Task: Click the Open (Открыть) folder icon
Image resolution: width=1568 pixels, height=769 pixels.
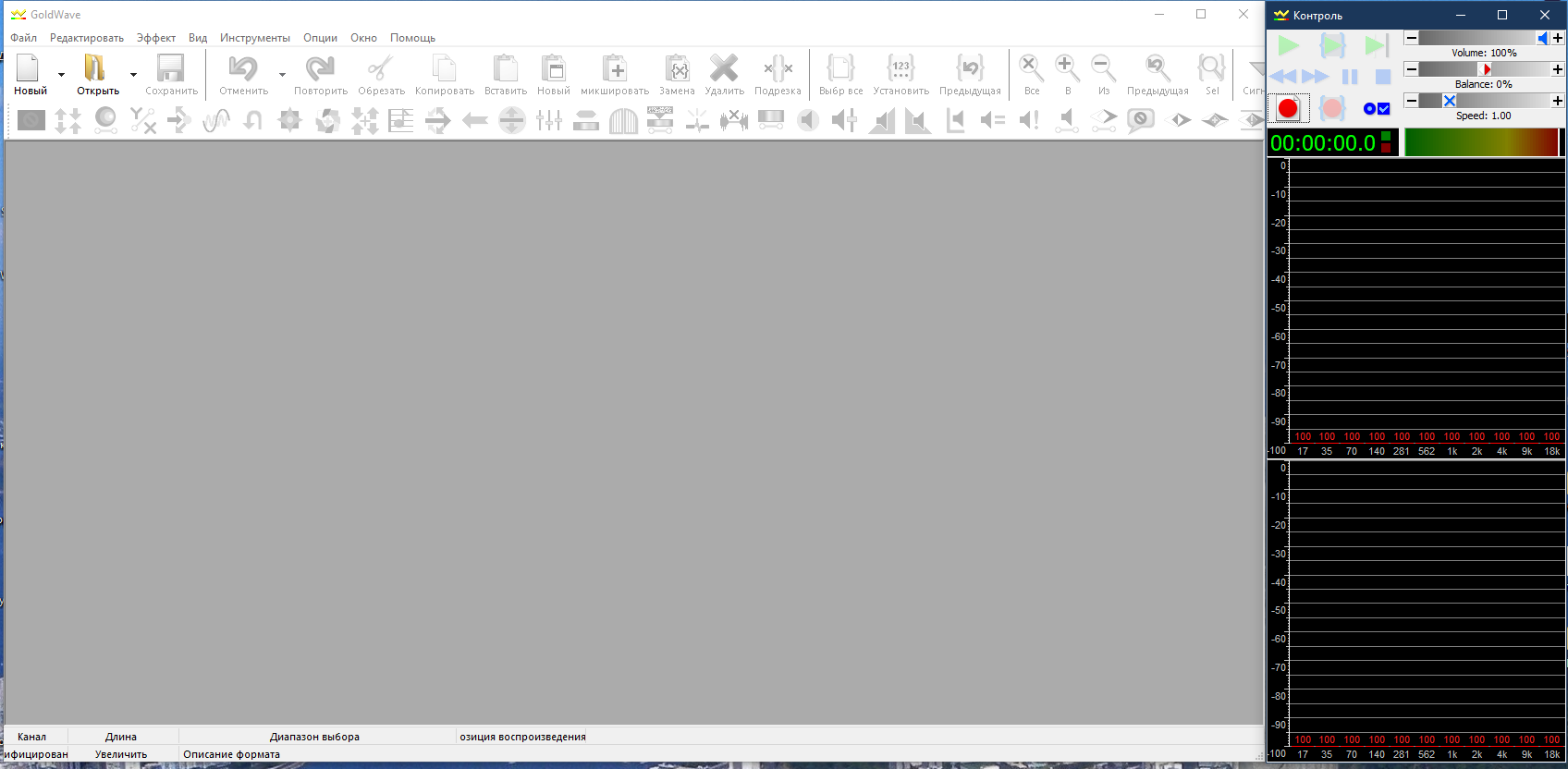Action: (95, 68)
